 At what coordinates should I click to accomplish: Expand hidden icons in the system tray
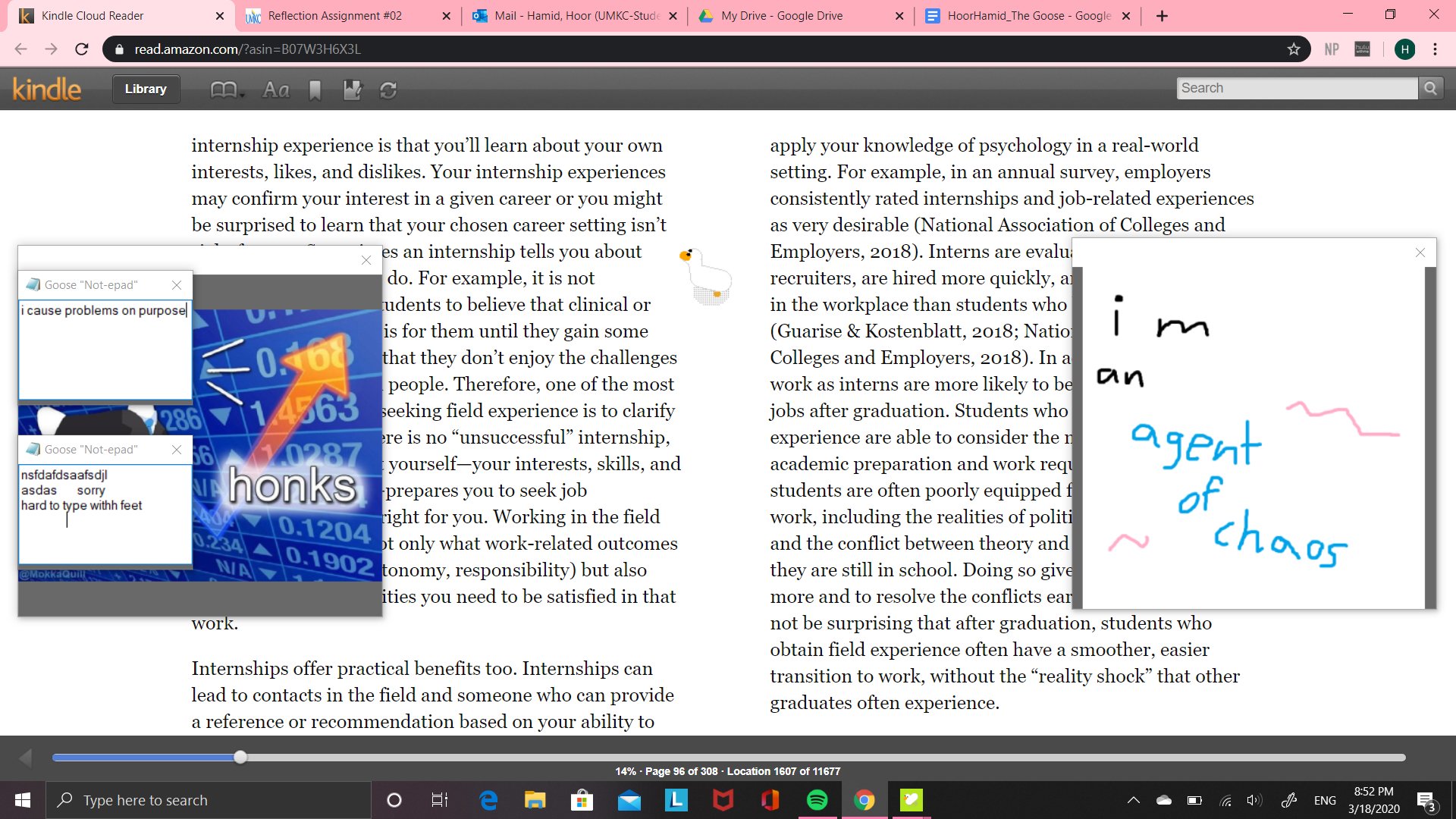coord(1132,799)
